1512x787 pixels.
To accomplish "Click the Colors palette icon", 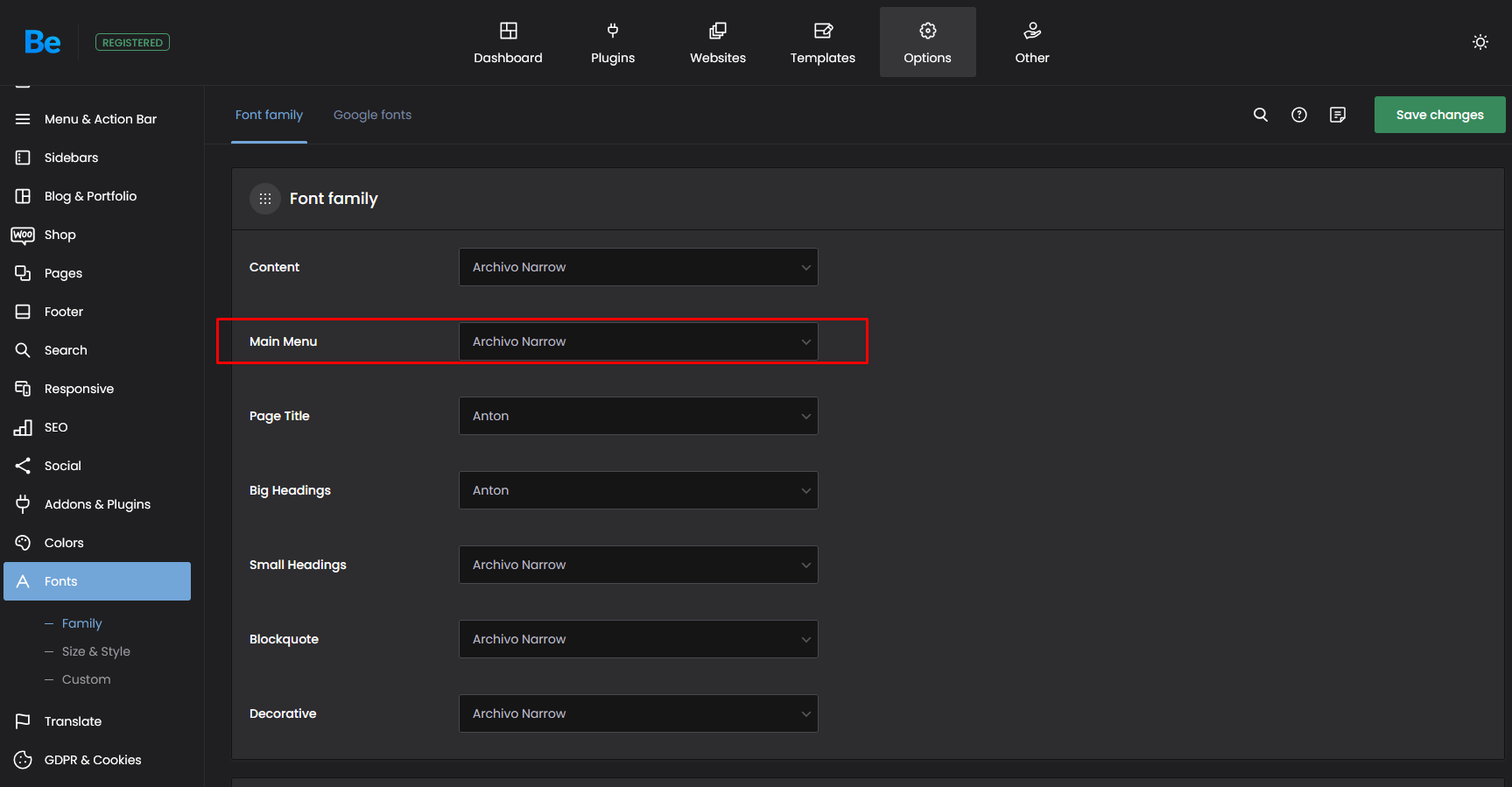I will coord(23,543).
